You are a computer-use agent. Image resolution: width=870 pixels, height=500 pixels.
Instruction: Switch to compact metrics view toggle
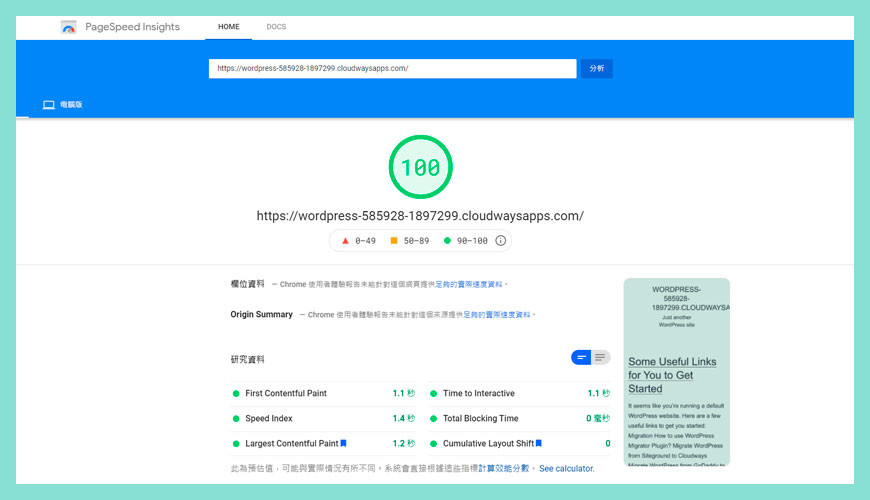581,357
